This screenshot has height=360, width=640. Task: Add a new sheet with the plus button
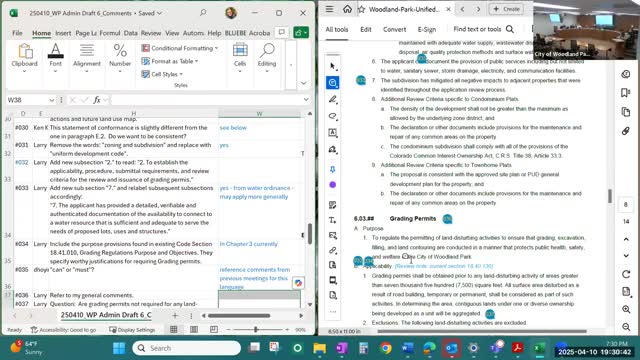click(x=175, y=315)
